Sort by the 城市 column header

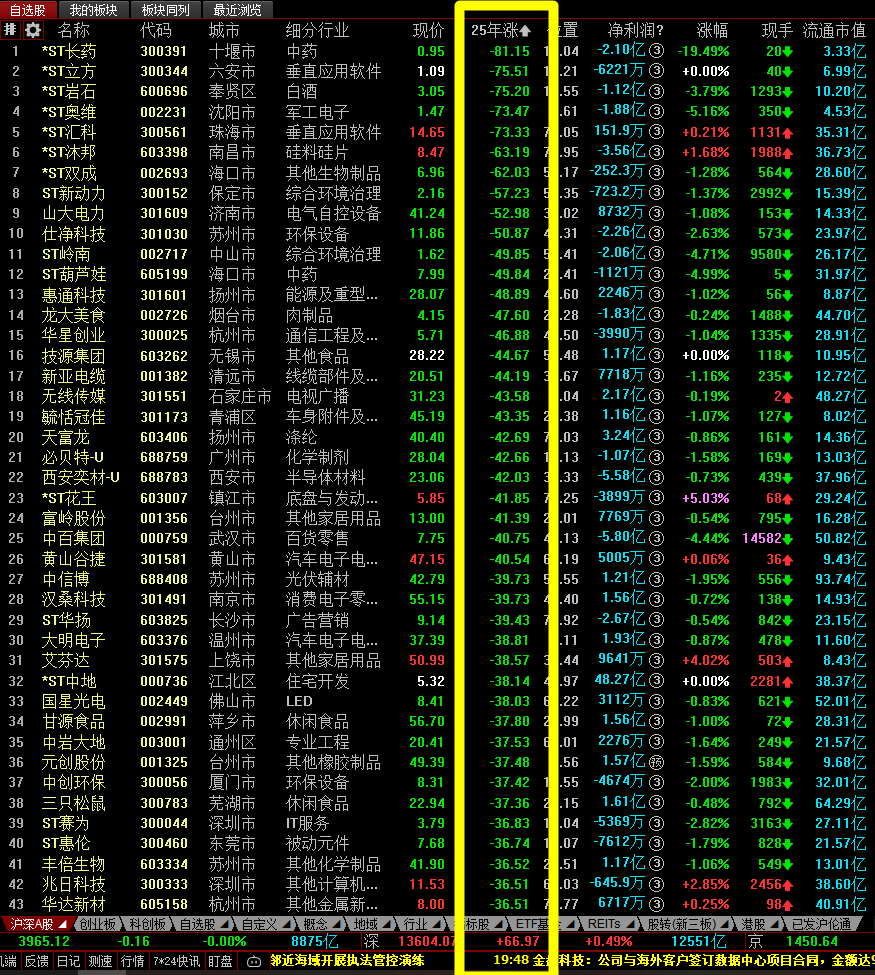click(225, 30)
